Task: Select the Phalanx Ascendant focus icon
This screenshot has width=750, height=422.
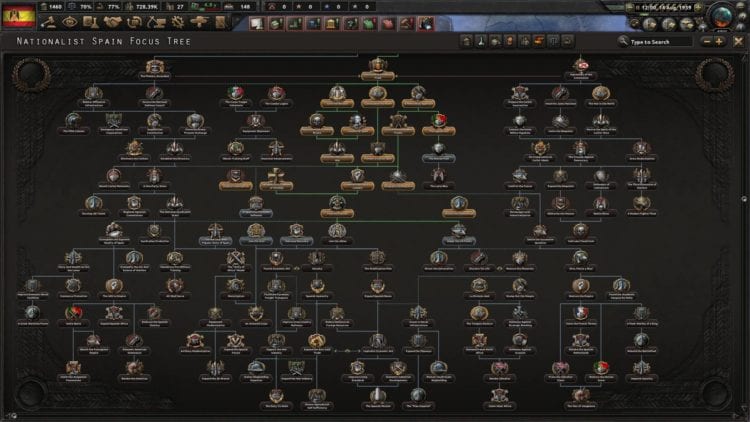Action: coord(155,64)
